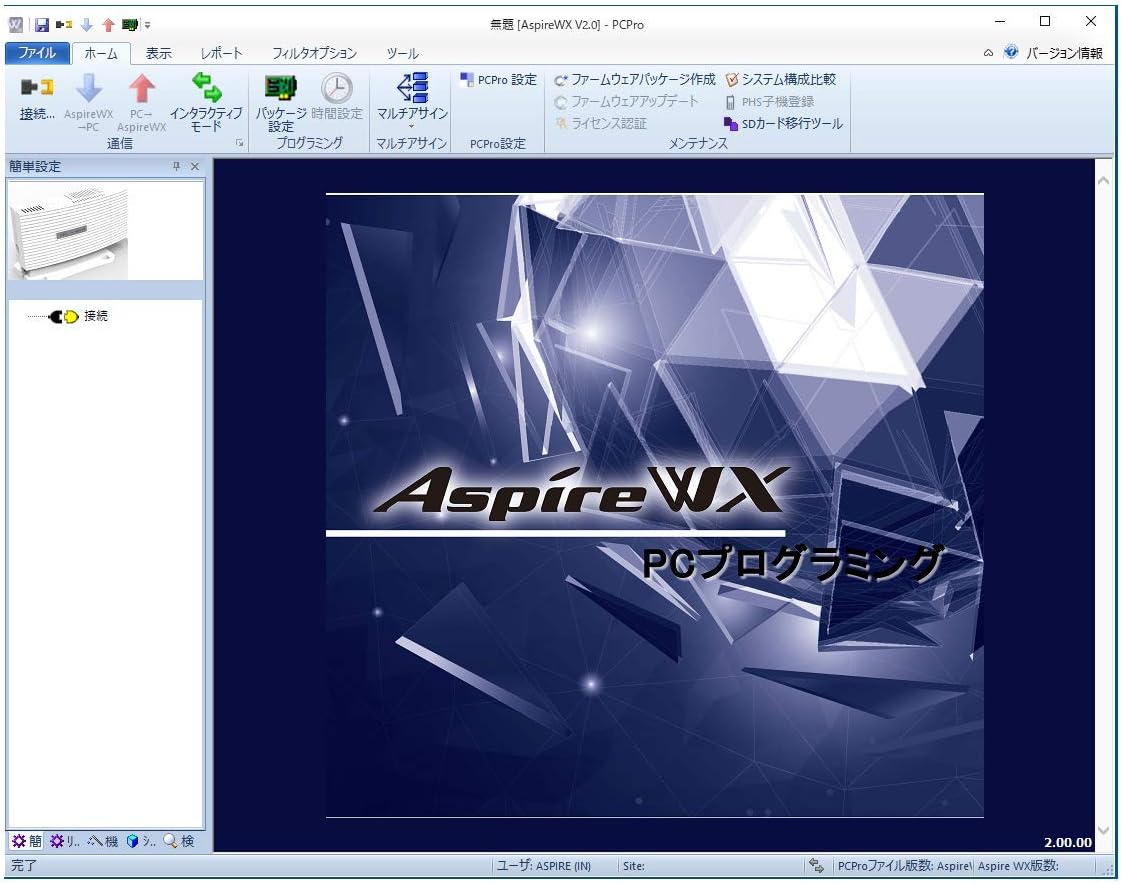The width and height of the screenshot is (1122, 884).
Task: Click the 接続... connect button in the ribbon
Action: click(37, 98)
